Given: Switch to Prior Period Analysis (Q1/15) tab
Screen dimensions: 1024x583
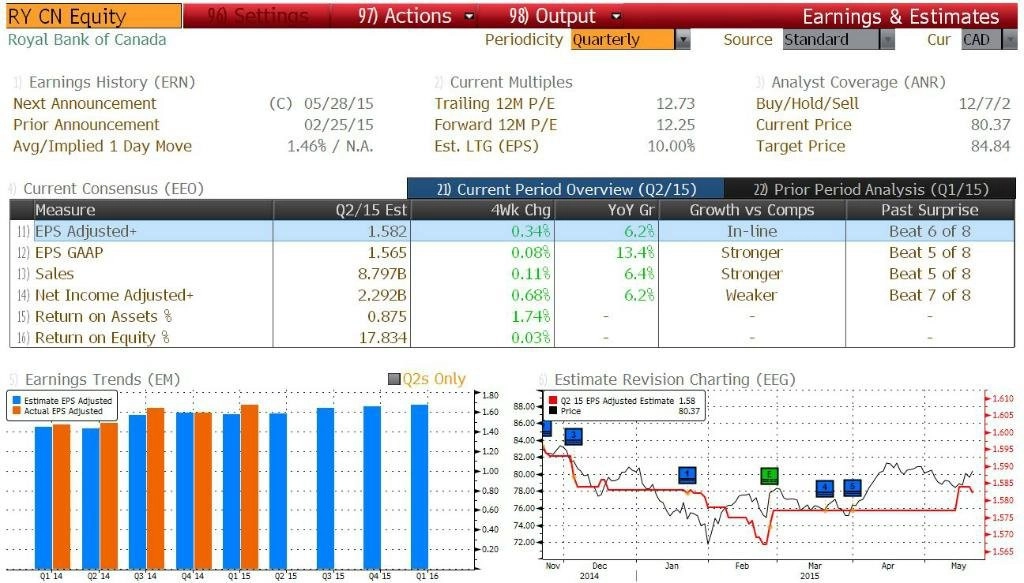Looking at the screenshot, I should click(870, 189).
